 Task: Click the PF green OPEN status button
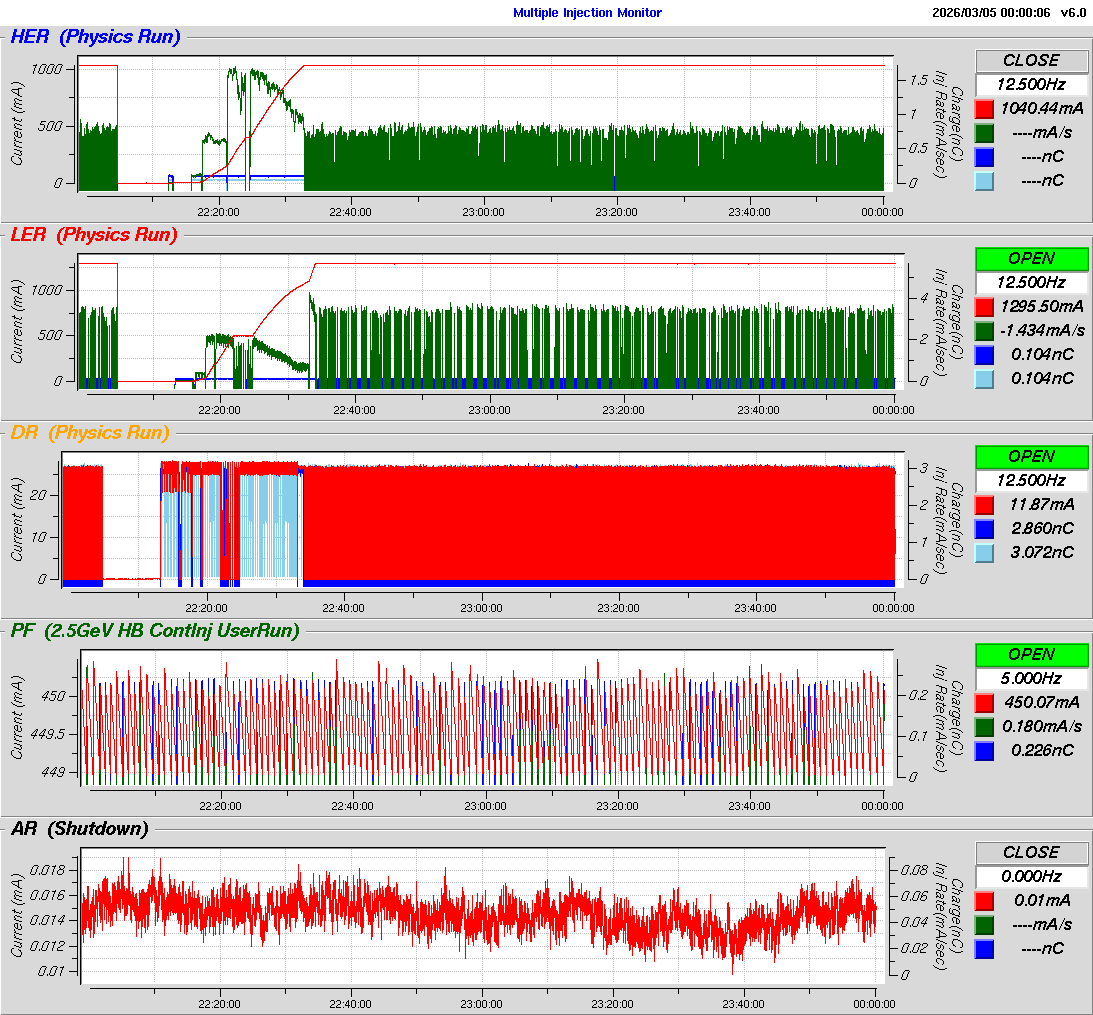1031,654
